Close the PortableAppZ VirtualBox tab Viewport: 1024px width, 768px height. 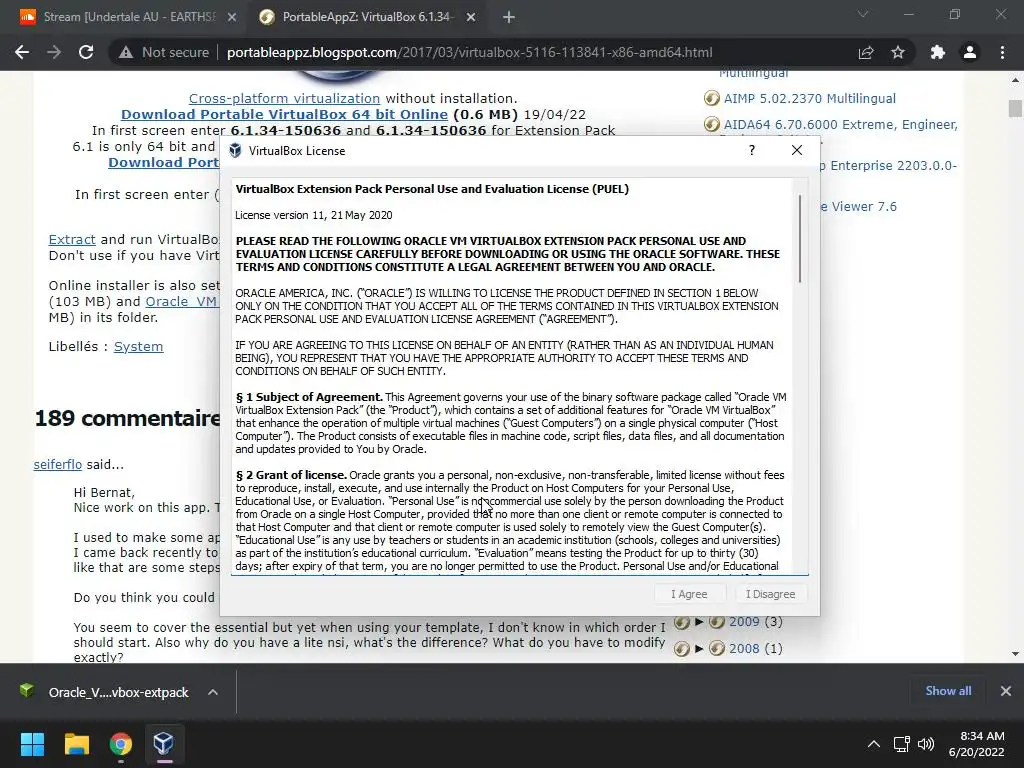click(x=471, y=17)
